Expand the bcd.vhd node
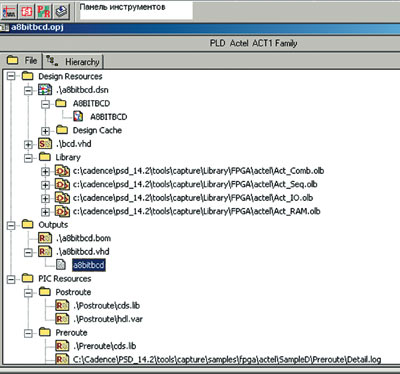Viewport: 400px width, 374px height. (28, 144)
